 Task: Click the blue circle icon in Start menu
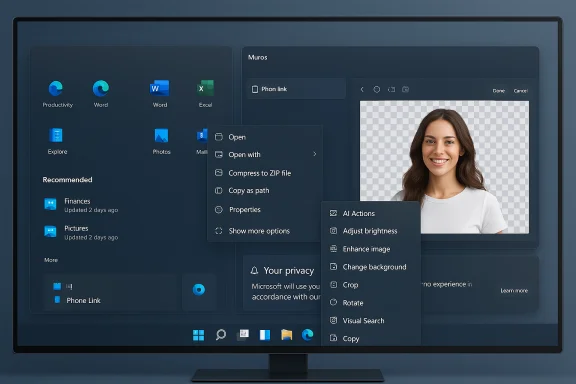(199, 290)
